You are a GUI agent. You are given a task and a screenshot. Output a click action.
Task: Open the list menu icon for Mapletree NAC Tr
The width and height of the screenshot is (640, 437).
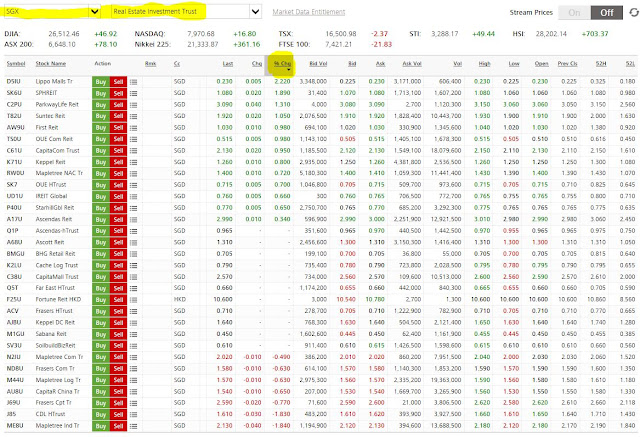pos(133,173)
